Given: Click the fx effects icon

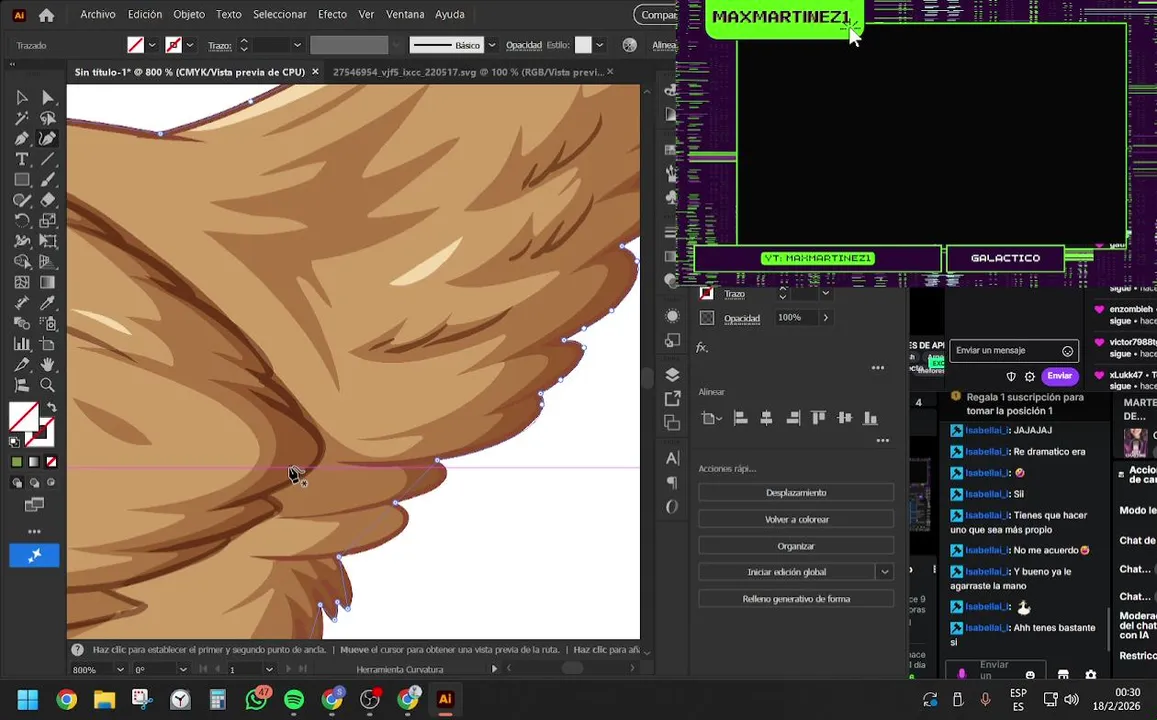Looking at the screenshot, I should pyautogui.click(x=702, y=347).
